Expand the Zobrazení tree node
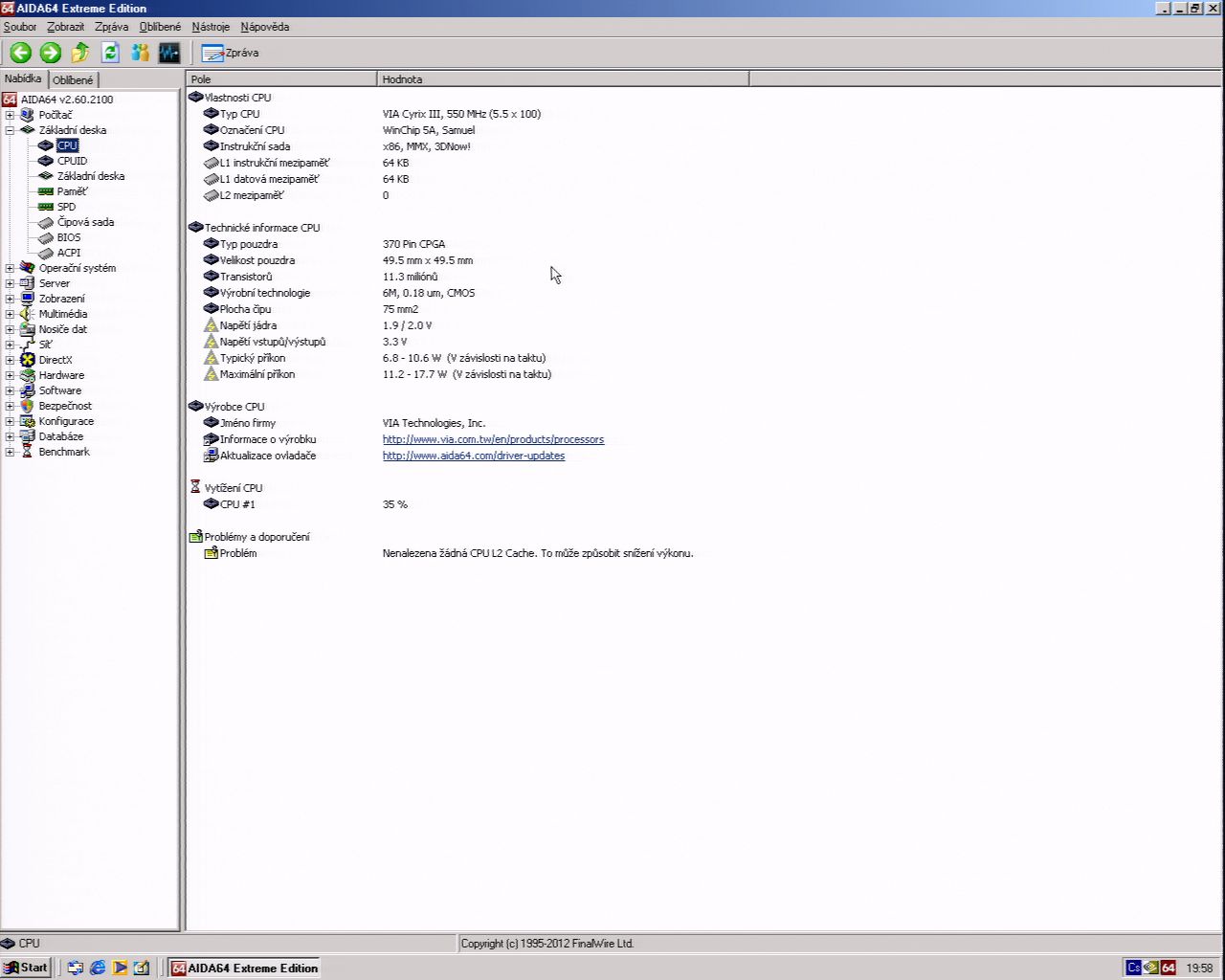Viewport: 1225px width, 980px height. (x=10, y=299)
